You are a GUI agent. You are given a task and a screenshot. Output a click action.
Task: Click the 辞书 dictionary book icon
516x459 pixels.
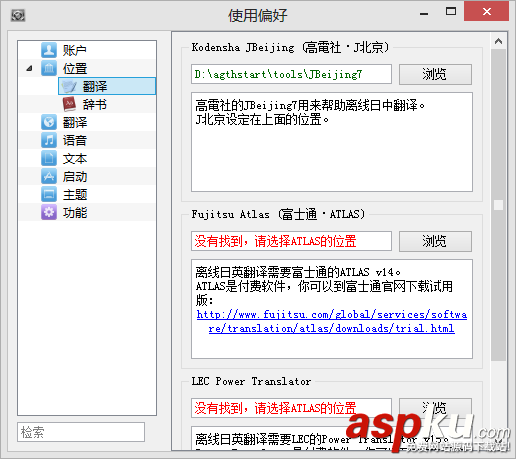click(69, 104)
